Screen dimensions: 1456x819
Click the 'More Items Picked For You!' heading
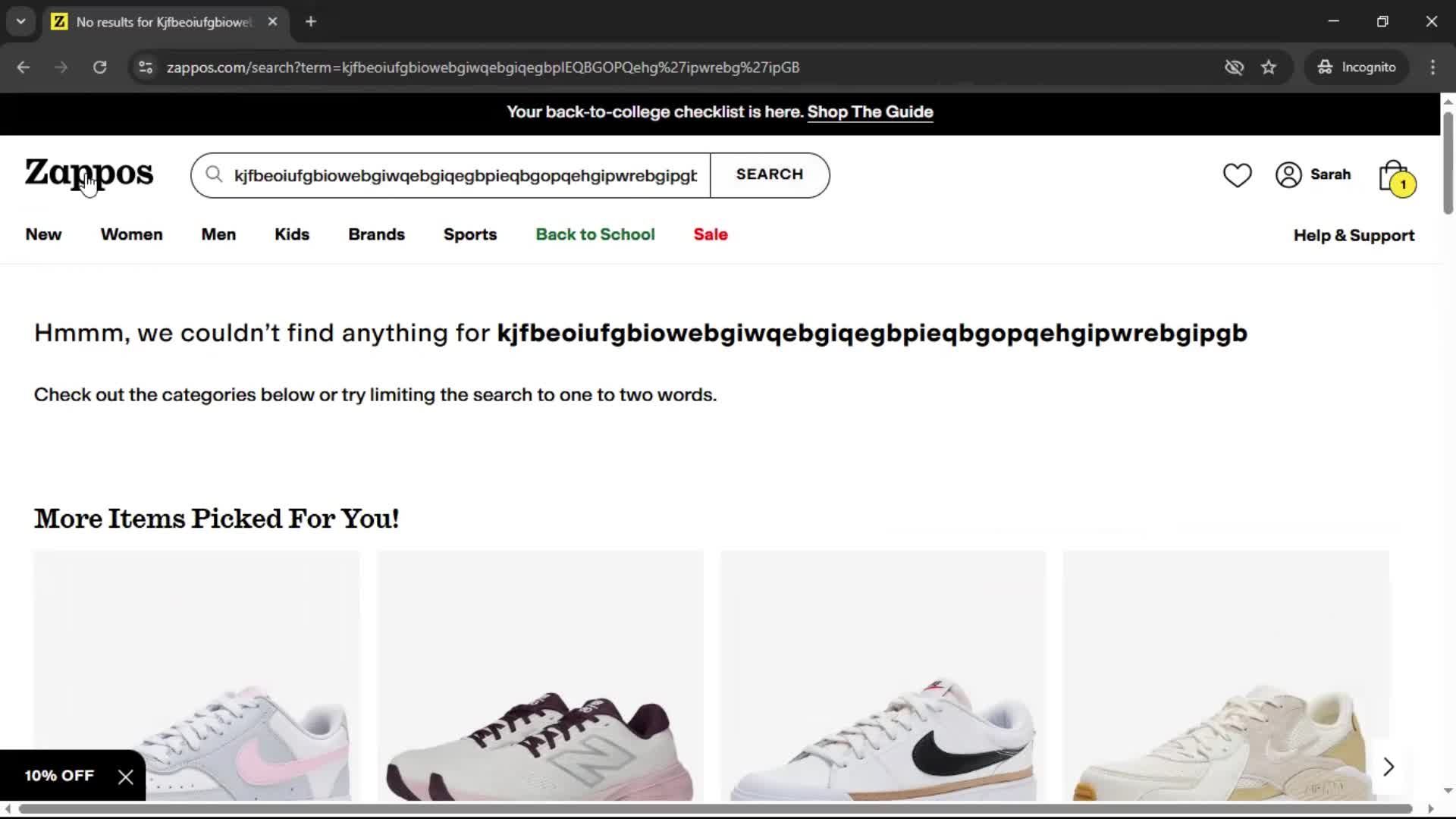(x=217, y=519)
